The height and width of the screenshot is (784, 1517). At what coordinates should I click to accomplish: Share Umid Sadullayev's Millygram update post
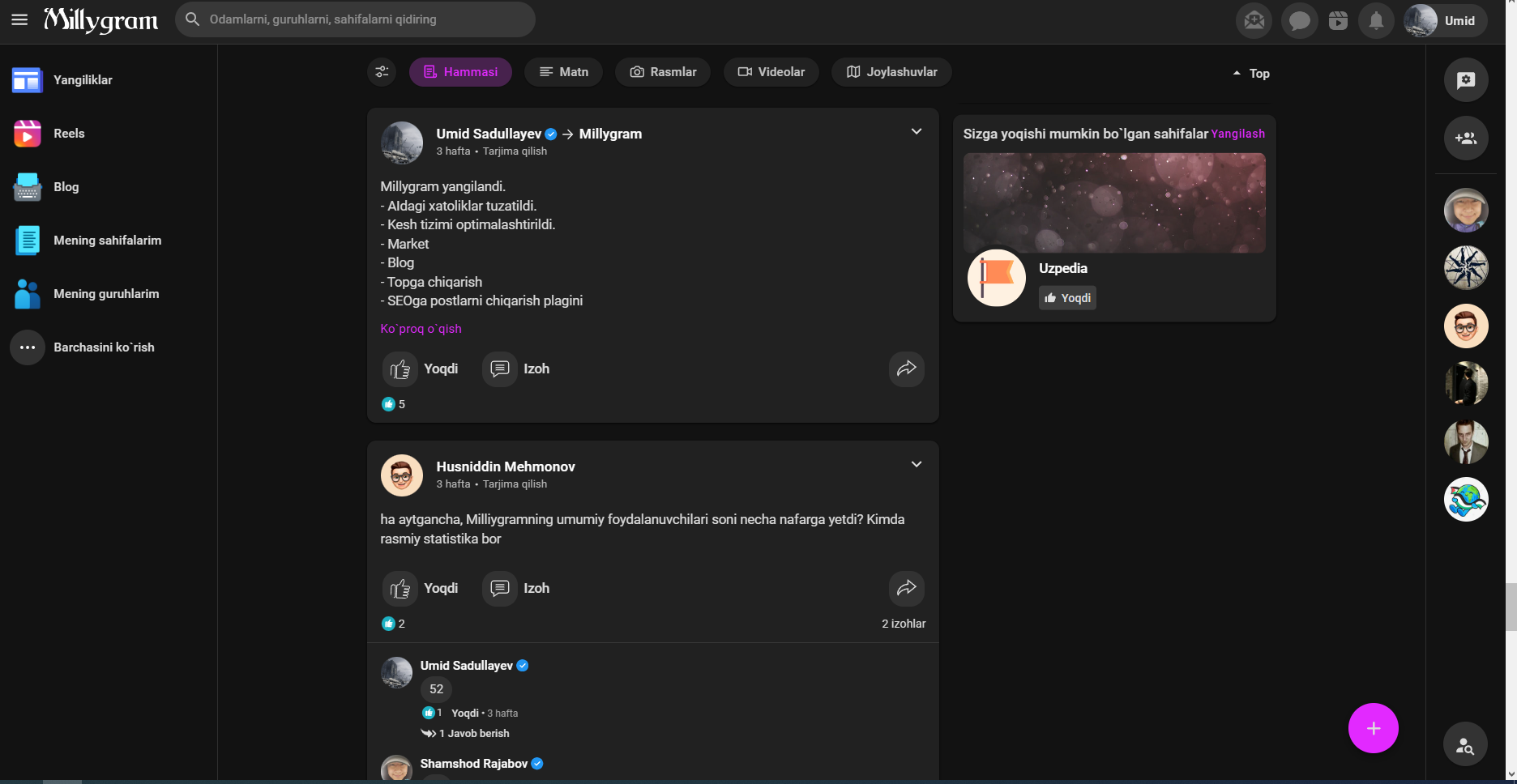coord(906,369)
